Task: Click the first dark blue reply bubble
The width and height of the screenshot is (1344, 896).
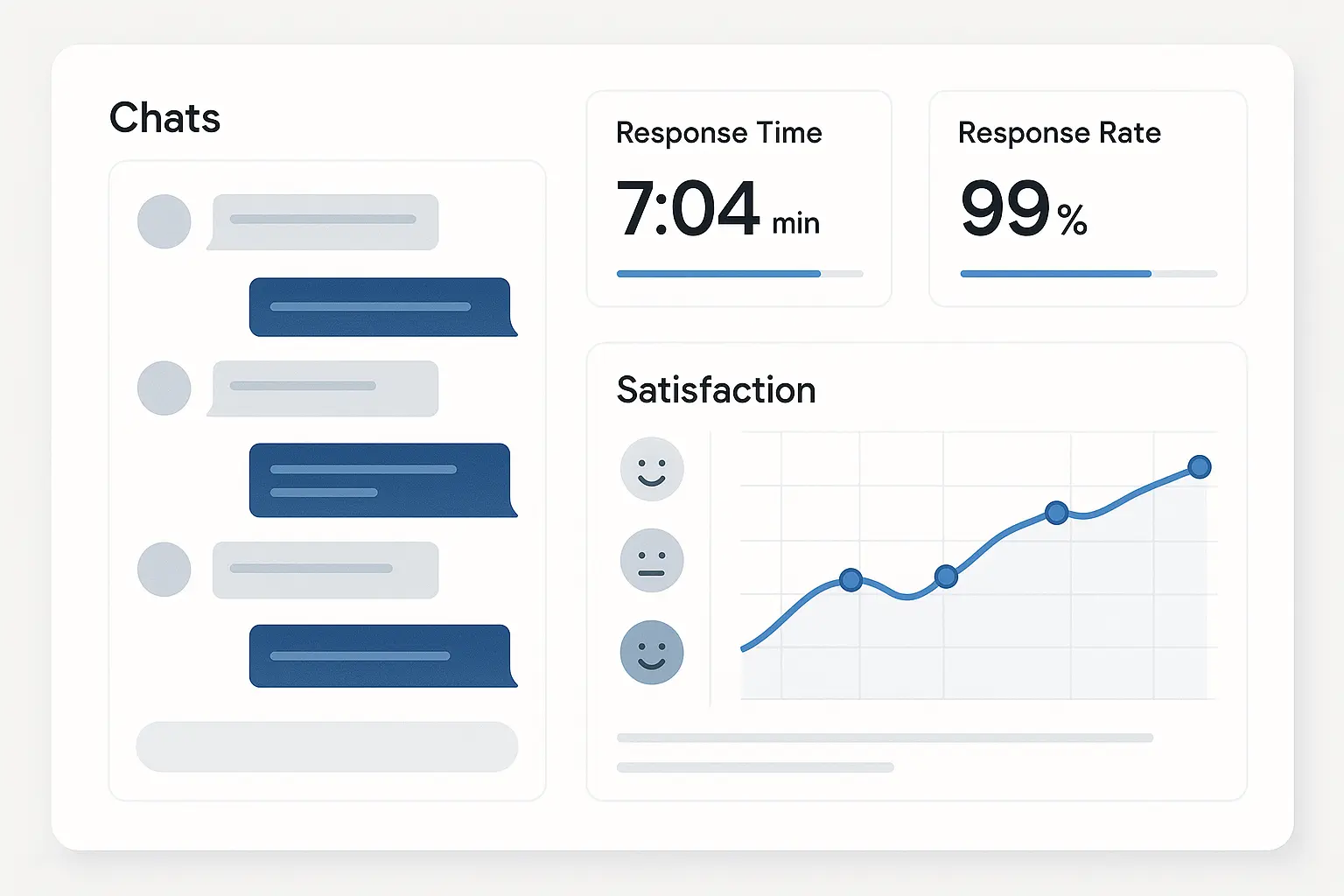Action: click(380, 307)
